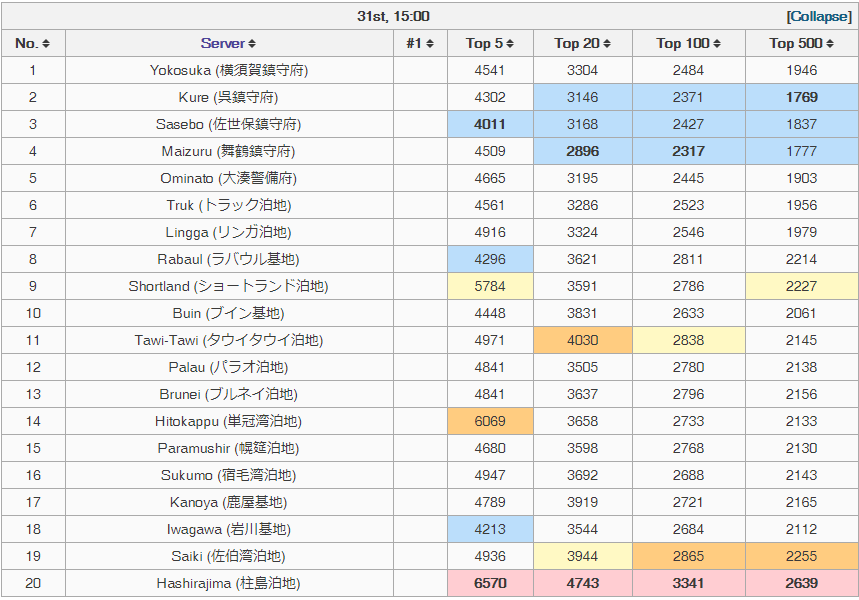The height and width of the screenshot is (600, 859).
Task: Click the orange Top 5 cell 6069
Action: click(490, 421)
